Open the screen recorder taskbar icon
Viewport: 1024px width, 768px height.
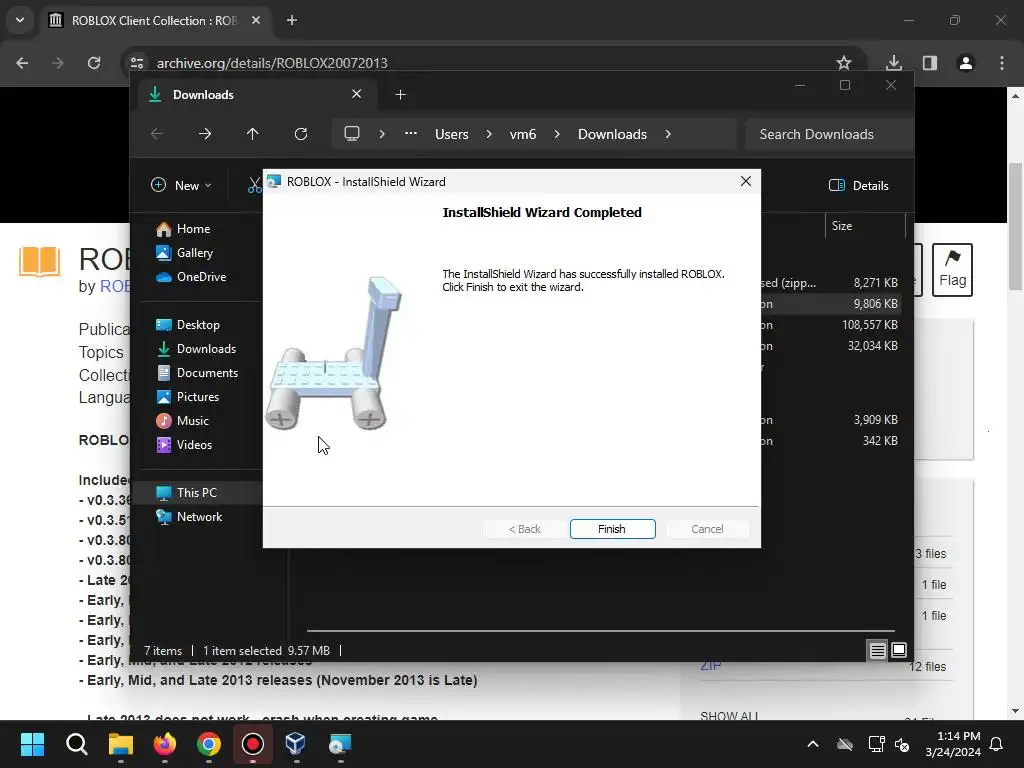pos(253,744)
